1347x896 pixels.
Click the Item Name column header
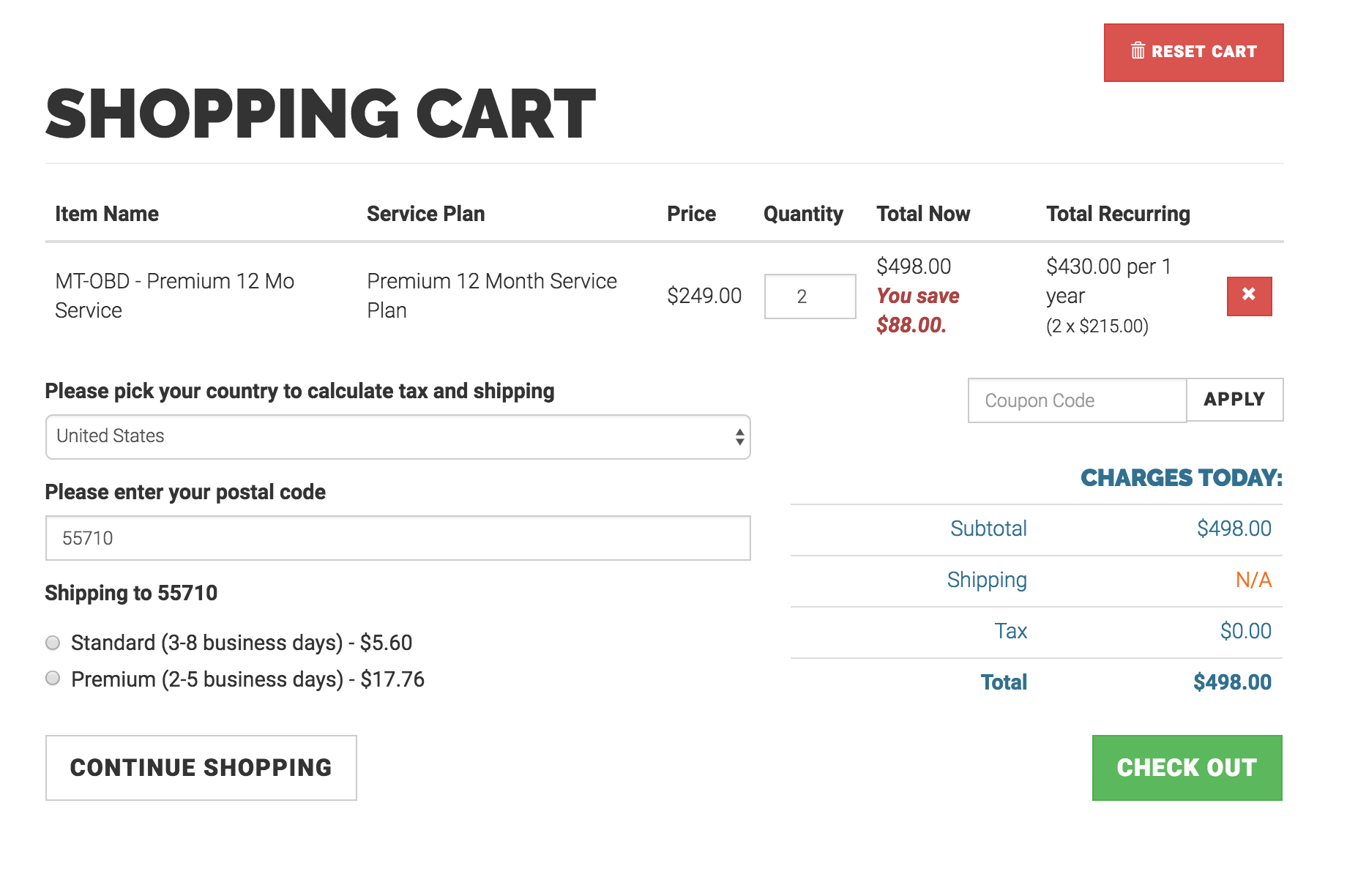pyautogui.click(x=107, y=214)
